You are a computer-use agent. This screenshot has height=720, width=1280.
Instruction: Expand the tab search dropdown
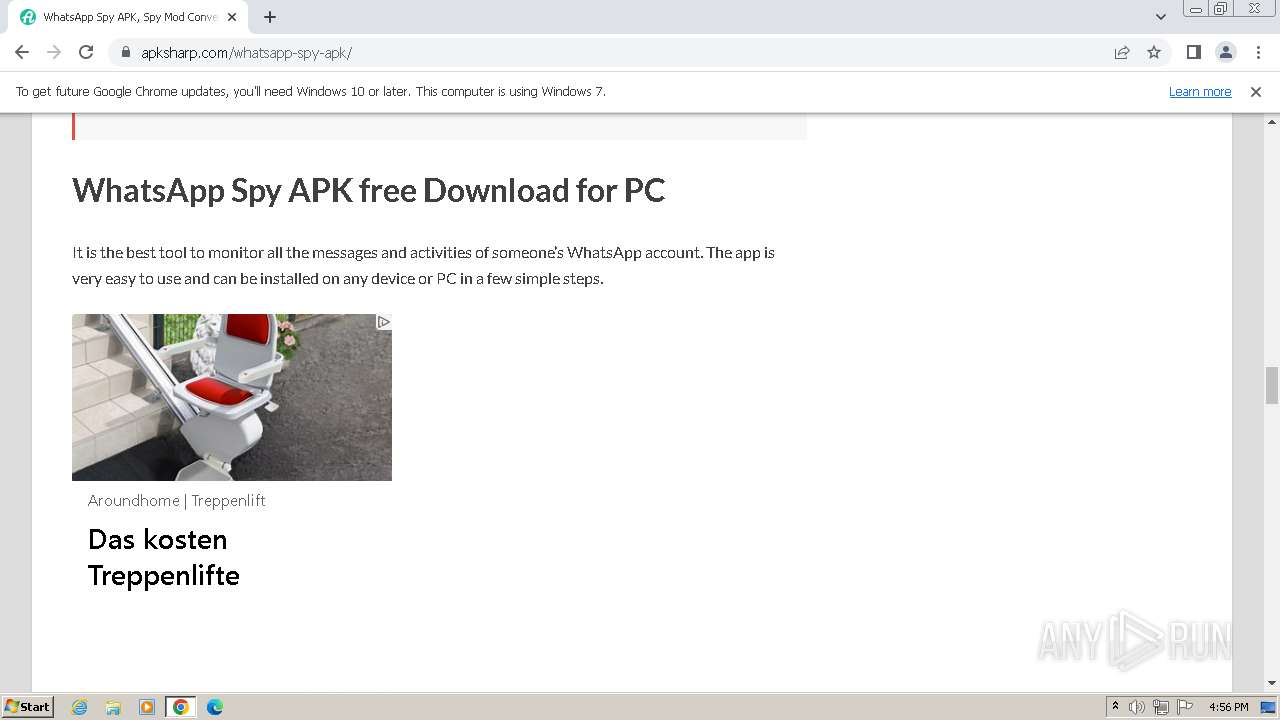tap(1161, 17)
